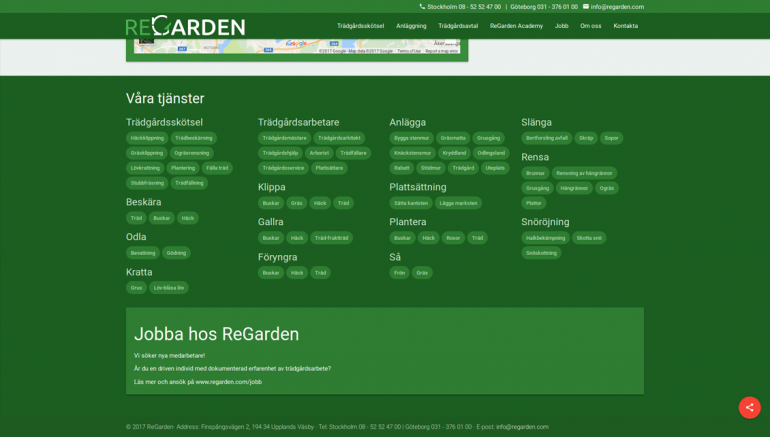The width and height of the screenshot is (770, 437).
Task: Select Rosor under Plantera
Action: [x=453, y=238]
